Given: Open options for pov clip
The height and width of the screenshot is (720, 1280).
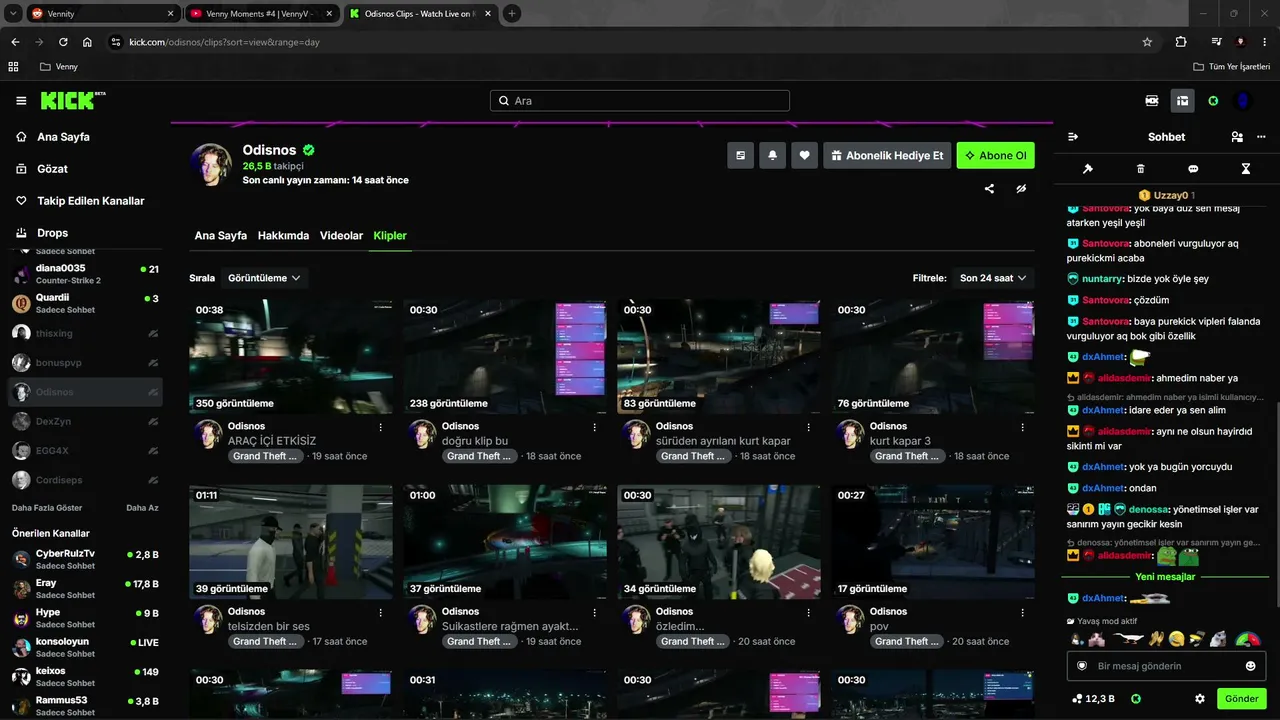Looking at the screenshot, I should (x=1023, y=612).
